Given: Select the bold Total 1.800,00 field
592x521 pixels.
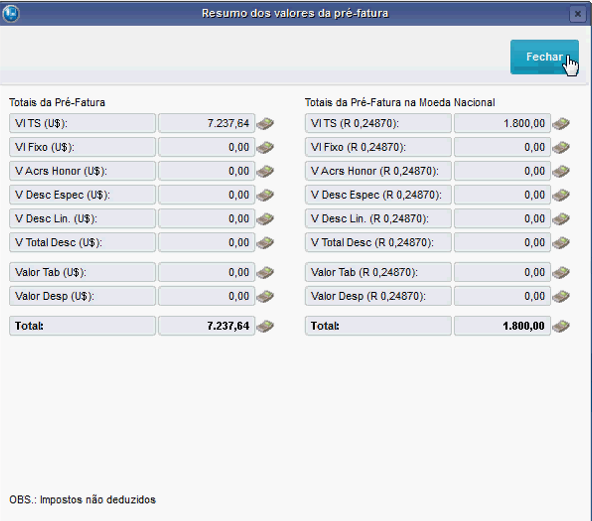Looking at the screenshot, I should coord(502,326).
